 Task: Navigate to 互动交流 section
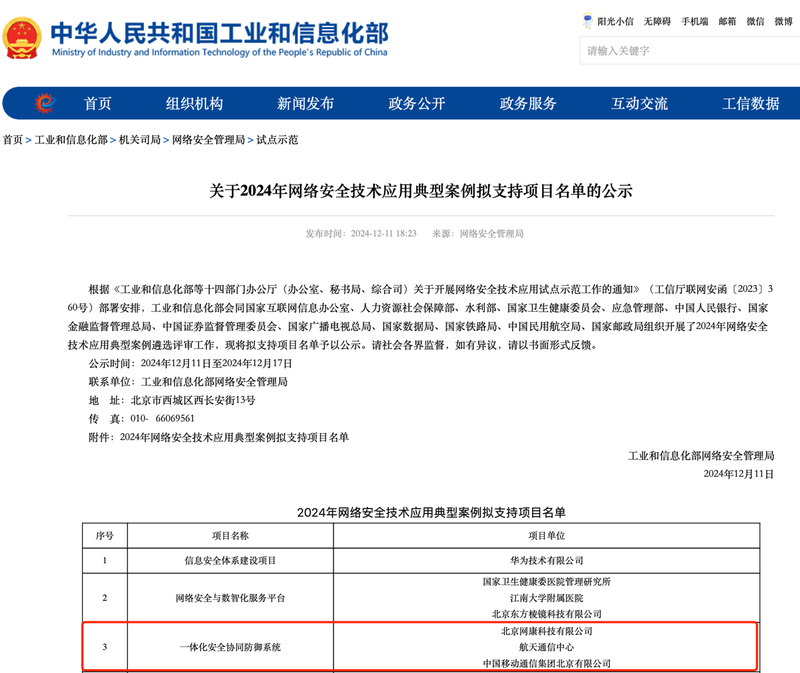[640, 104]
